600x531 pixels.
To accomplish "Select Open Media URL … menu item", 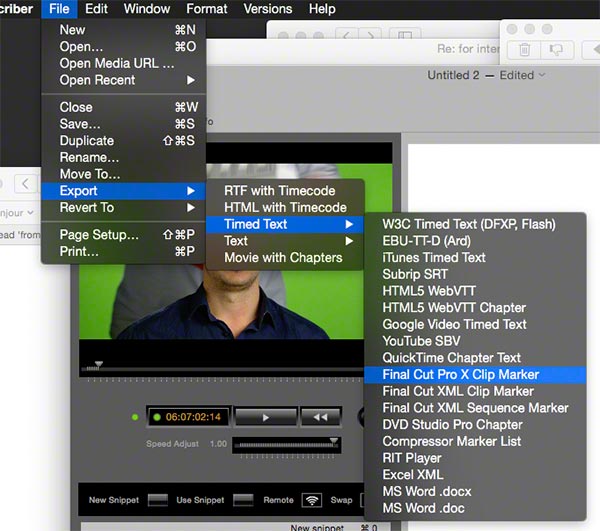I will pyautogui.click(x=124, y=64).
